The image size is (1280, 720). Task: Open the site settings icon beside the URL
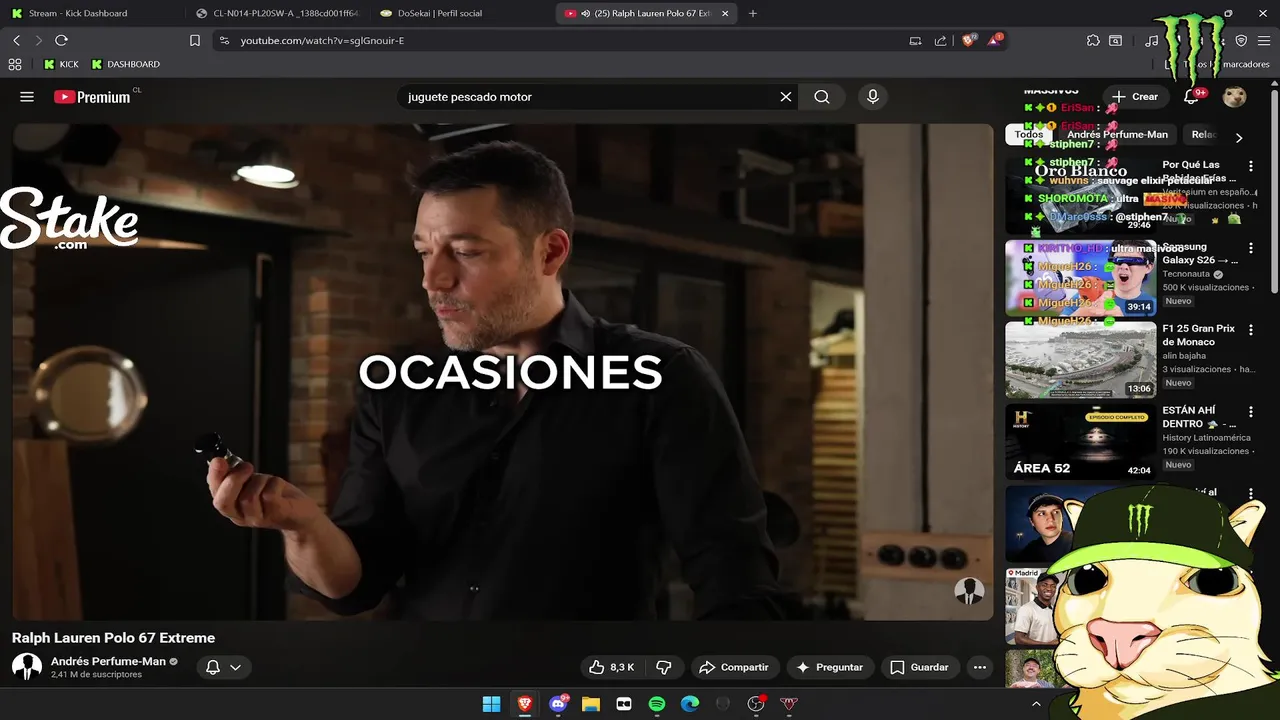[224, 40]
